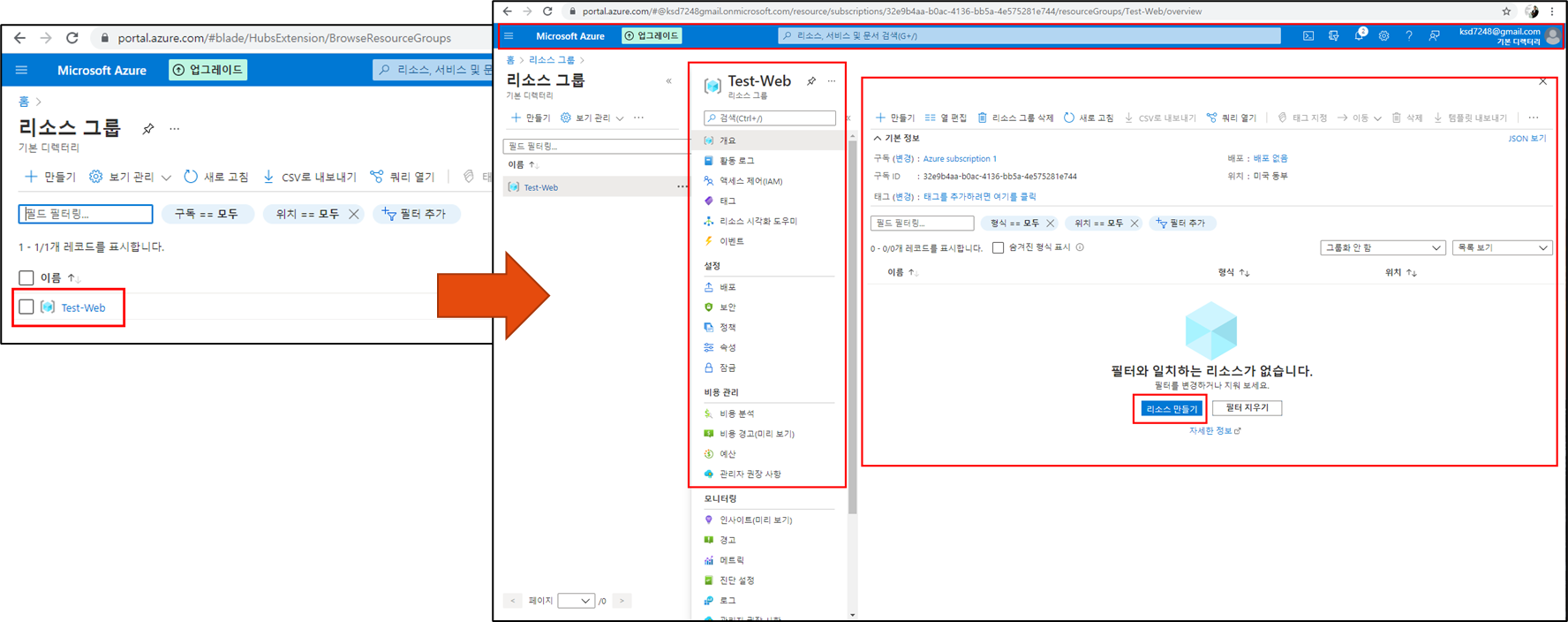Open Cloud Shell icon in right Azure header

(x=1308, y=36)
